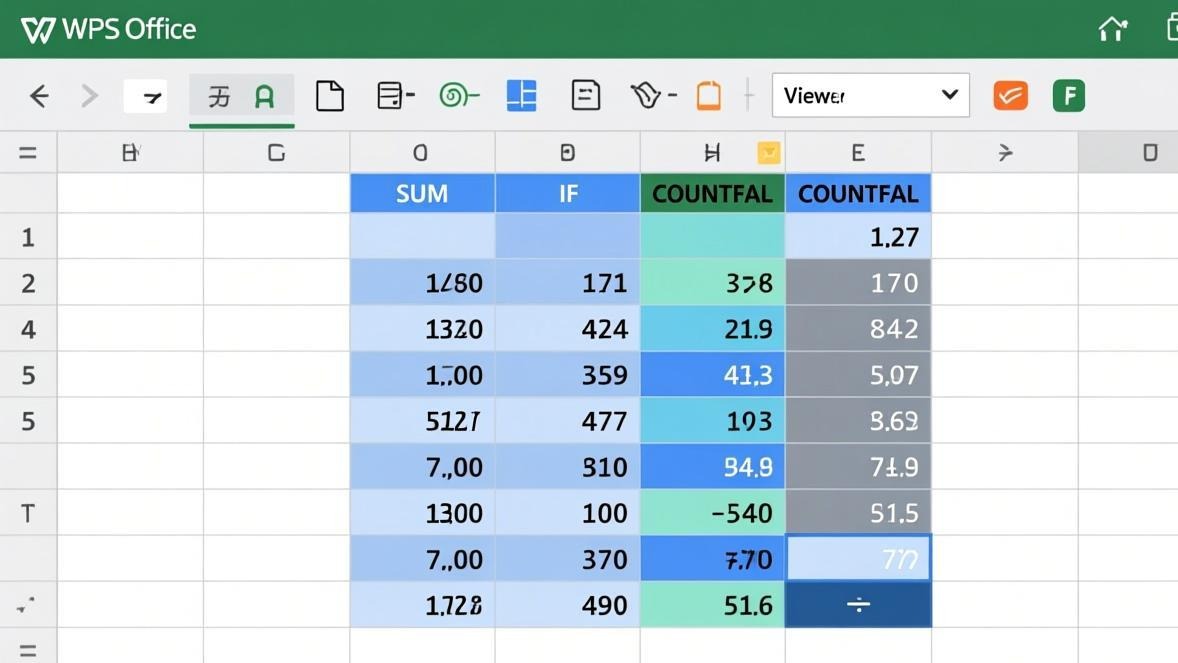Click the right arrow column header
1178x663 pixels.
tap(1005, 153)
